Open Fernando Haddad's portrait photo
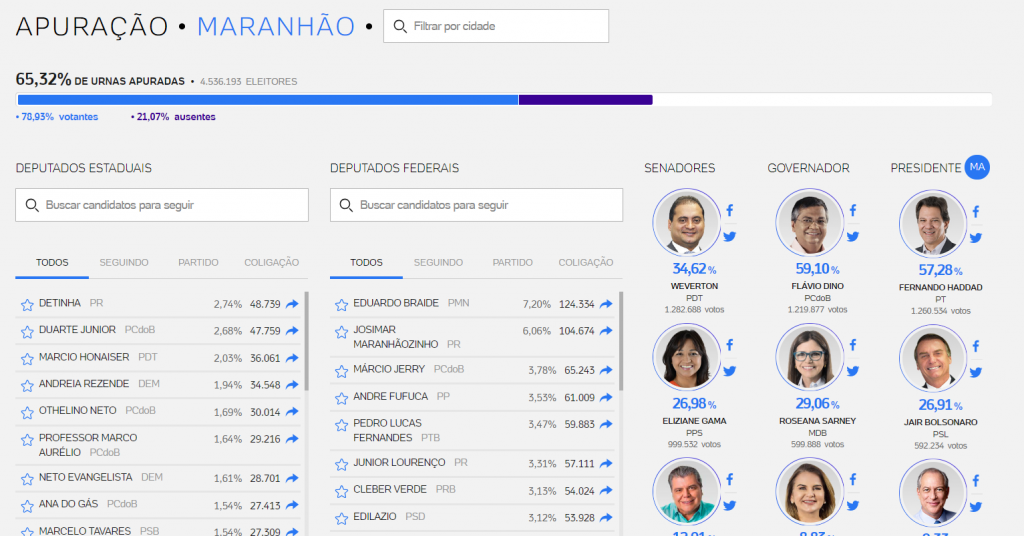The height and width of the screenshot is (536, 1024). (x=933, y=223)
